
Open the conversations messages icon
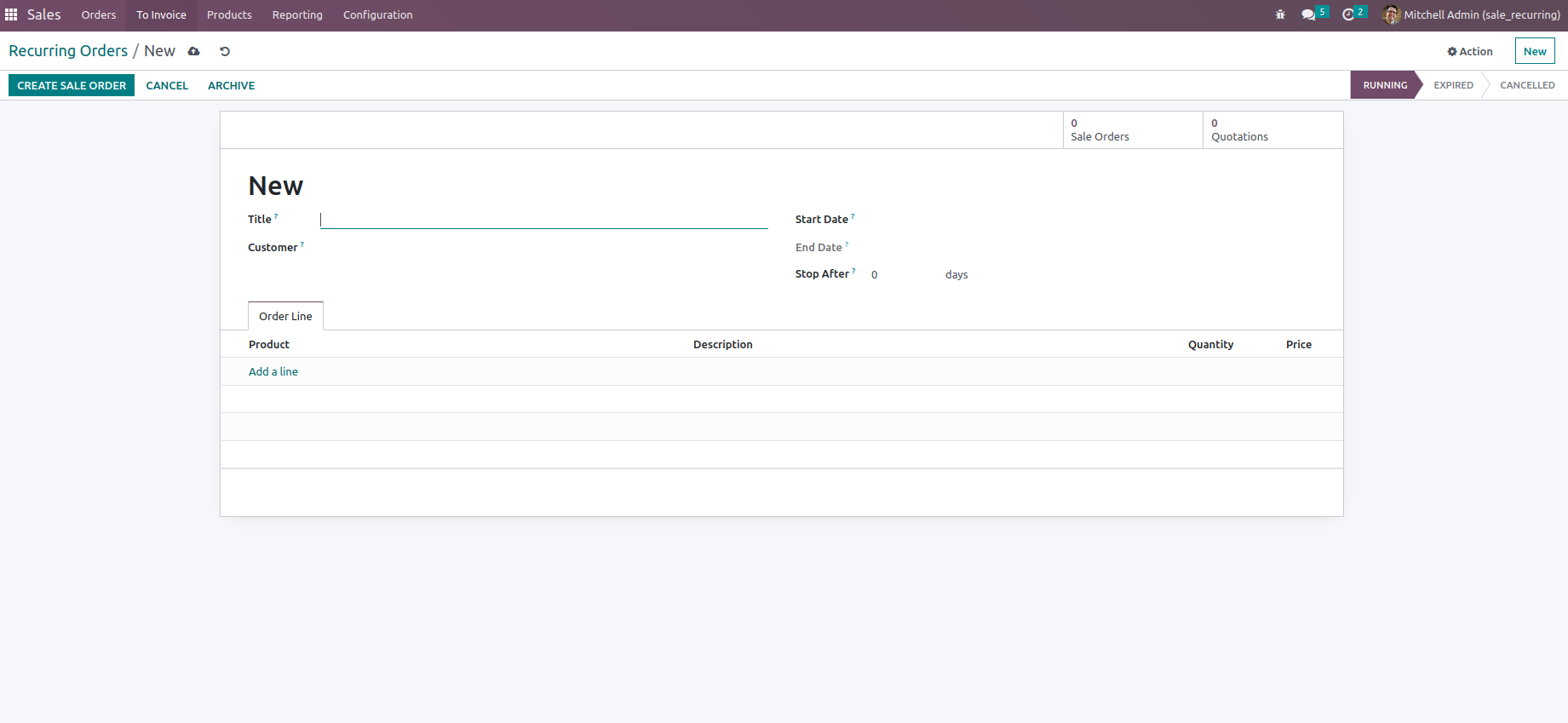1308,14
